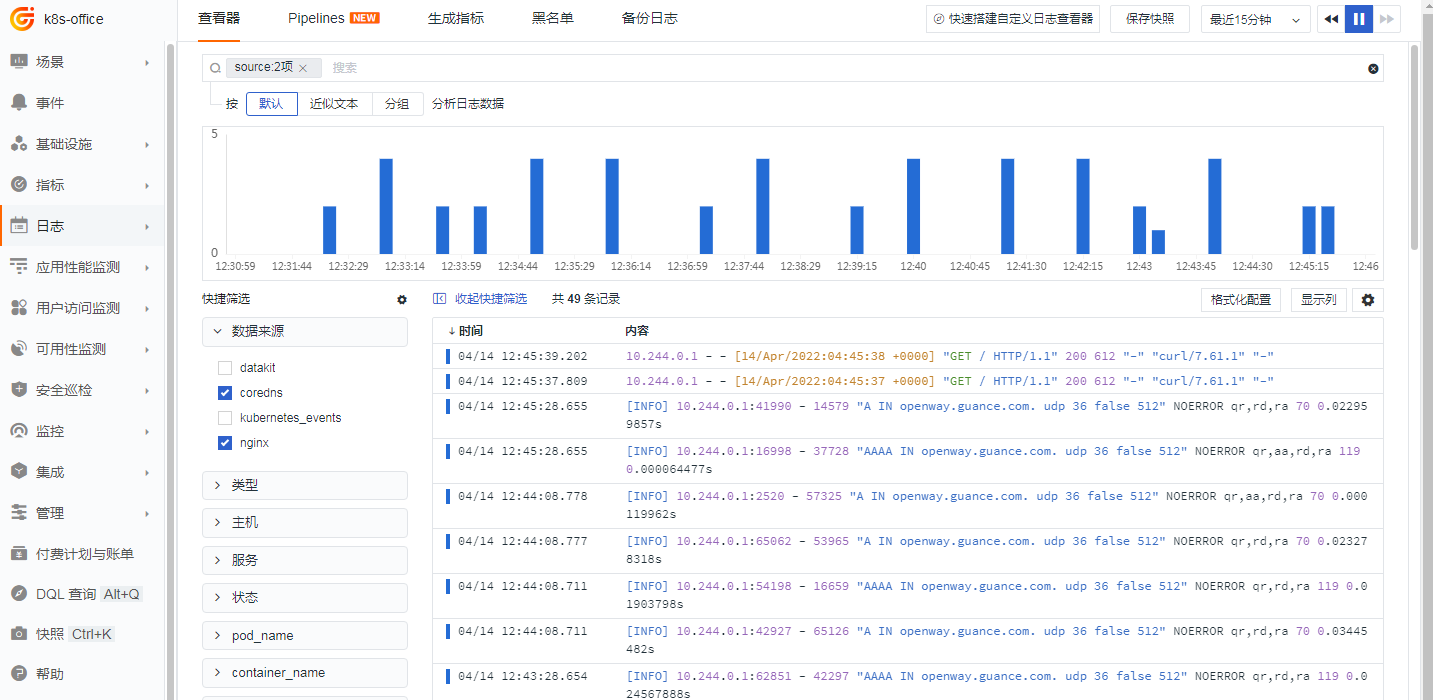Open the 最近15分钟 time range dropdown
Image resolution: width=1433 pixels, height=700 pixels.
click(1255, 18)
